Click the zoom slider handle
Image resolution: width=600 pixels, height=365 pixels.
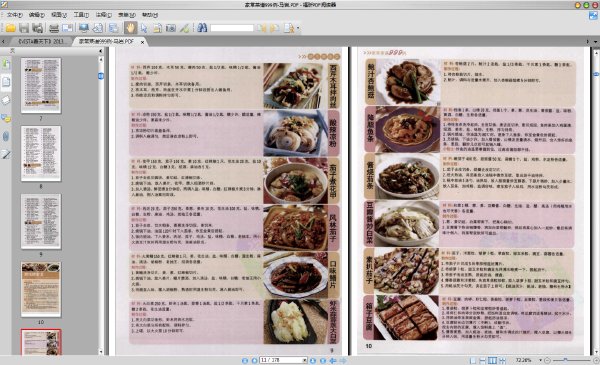tap(566, 360)
